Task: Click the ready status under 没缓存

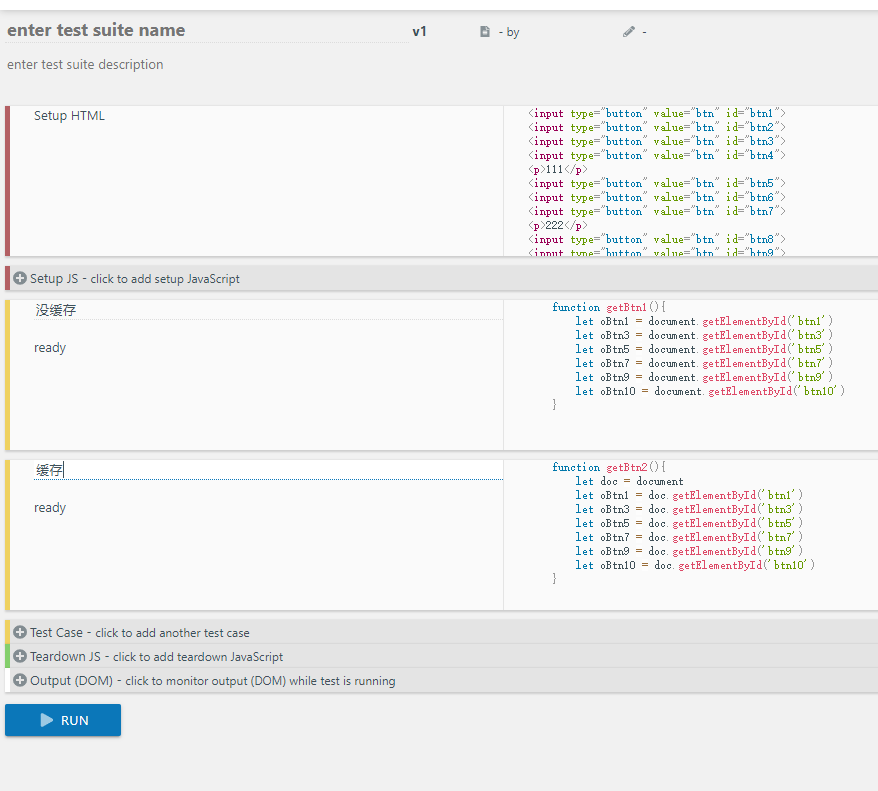Action: [50, 348]
